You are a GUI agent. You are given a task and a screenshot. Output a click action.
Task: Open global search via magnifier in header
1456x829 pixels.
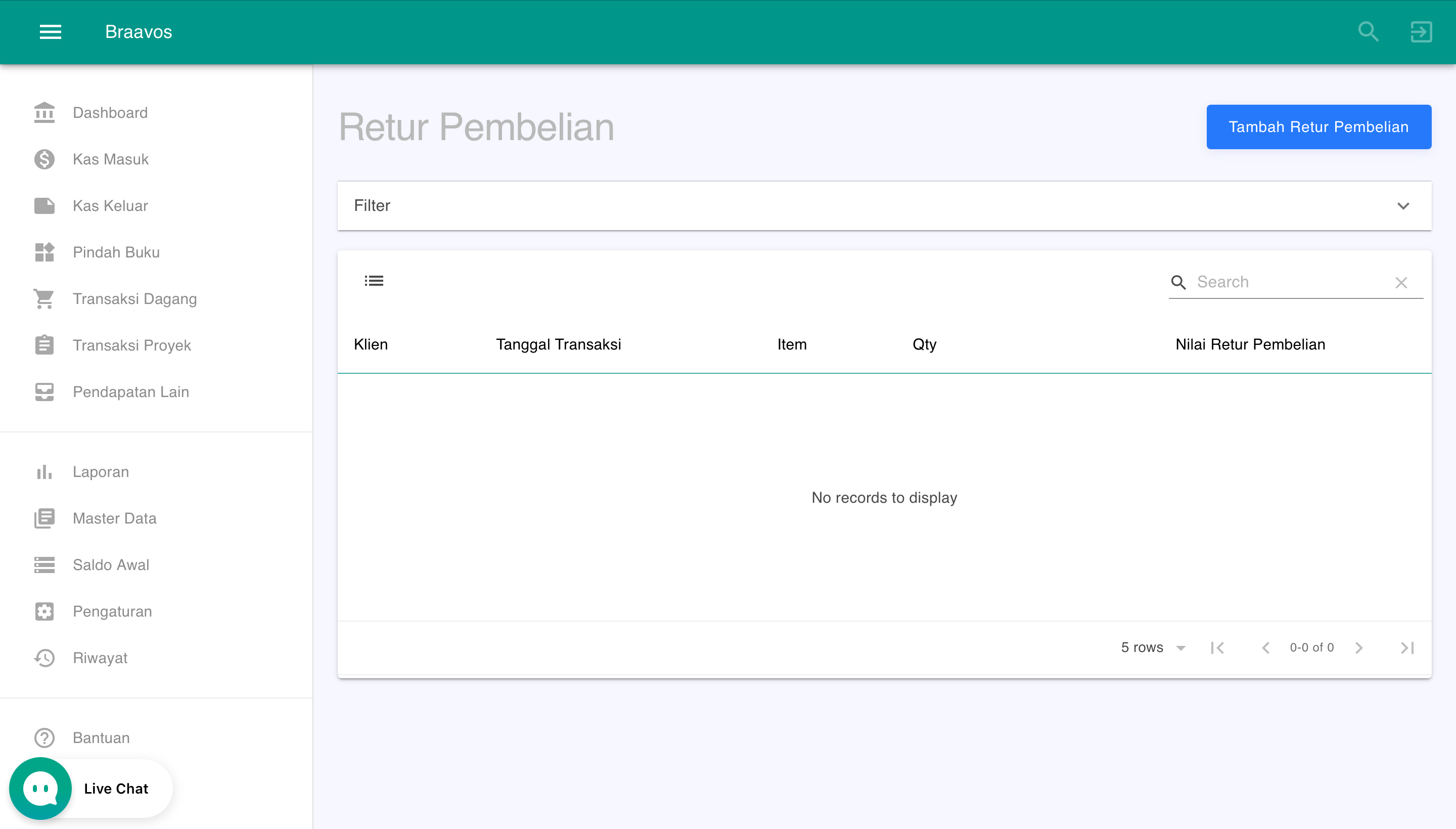[1369, 32]
